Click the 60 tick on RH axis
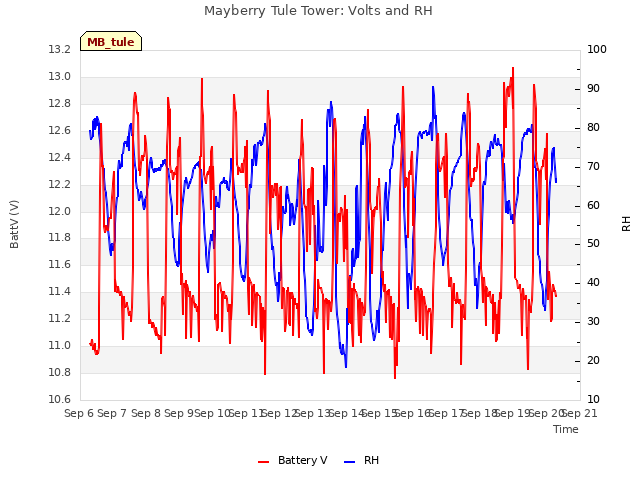 (x=593, y=205)
